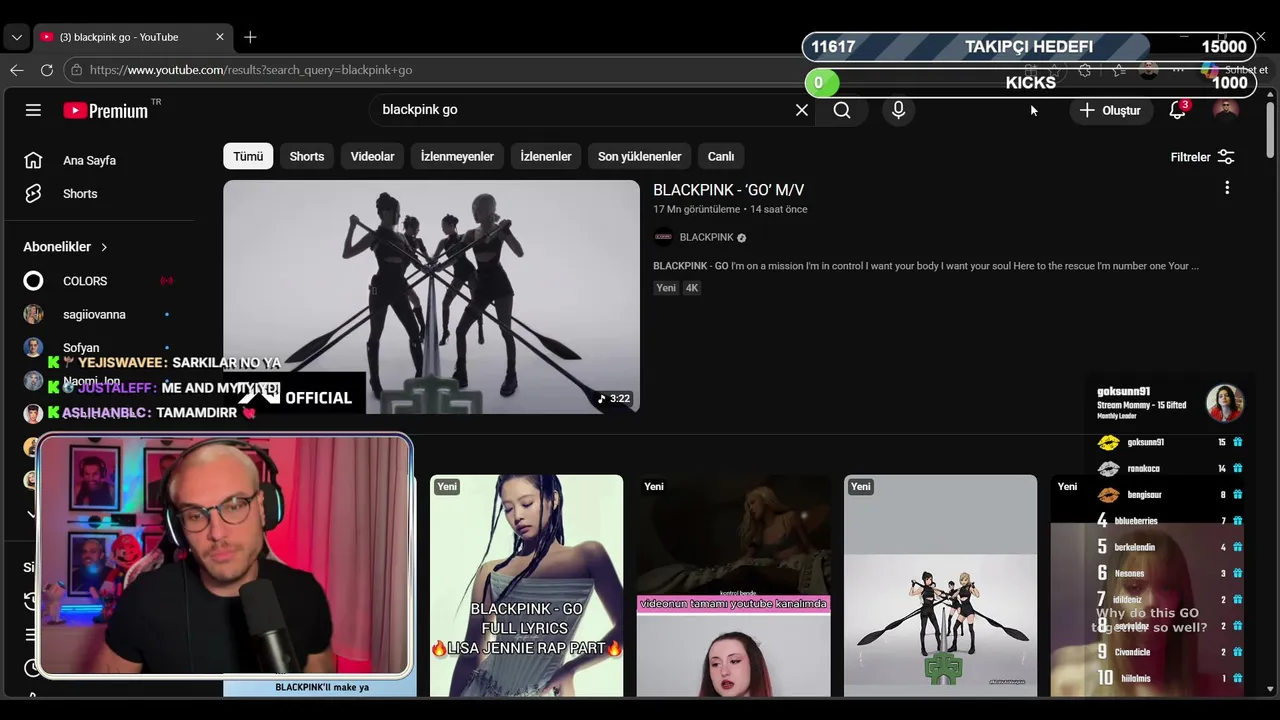The image size is (1280, 720).
Task: Open the YouTube hamburger guide menu
Action: tap(33, 110)
